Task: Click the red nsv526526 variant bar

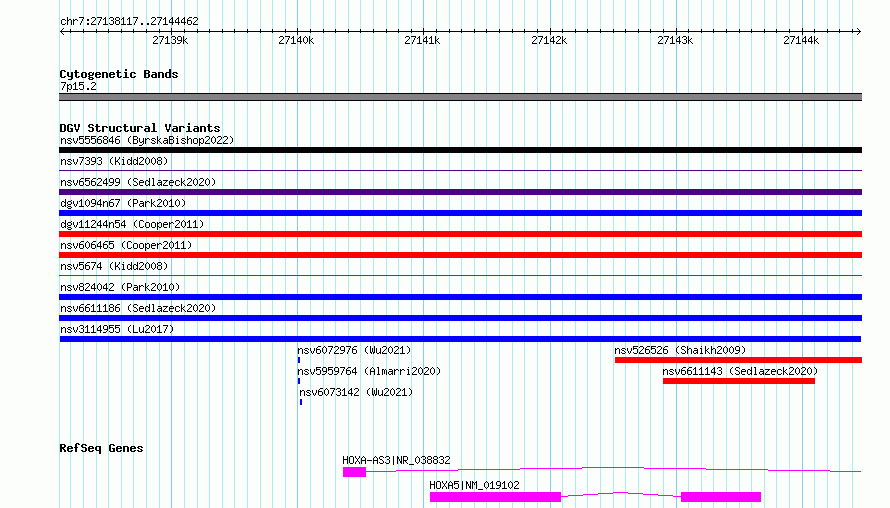Action: tap(738, 360)
